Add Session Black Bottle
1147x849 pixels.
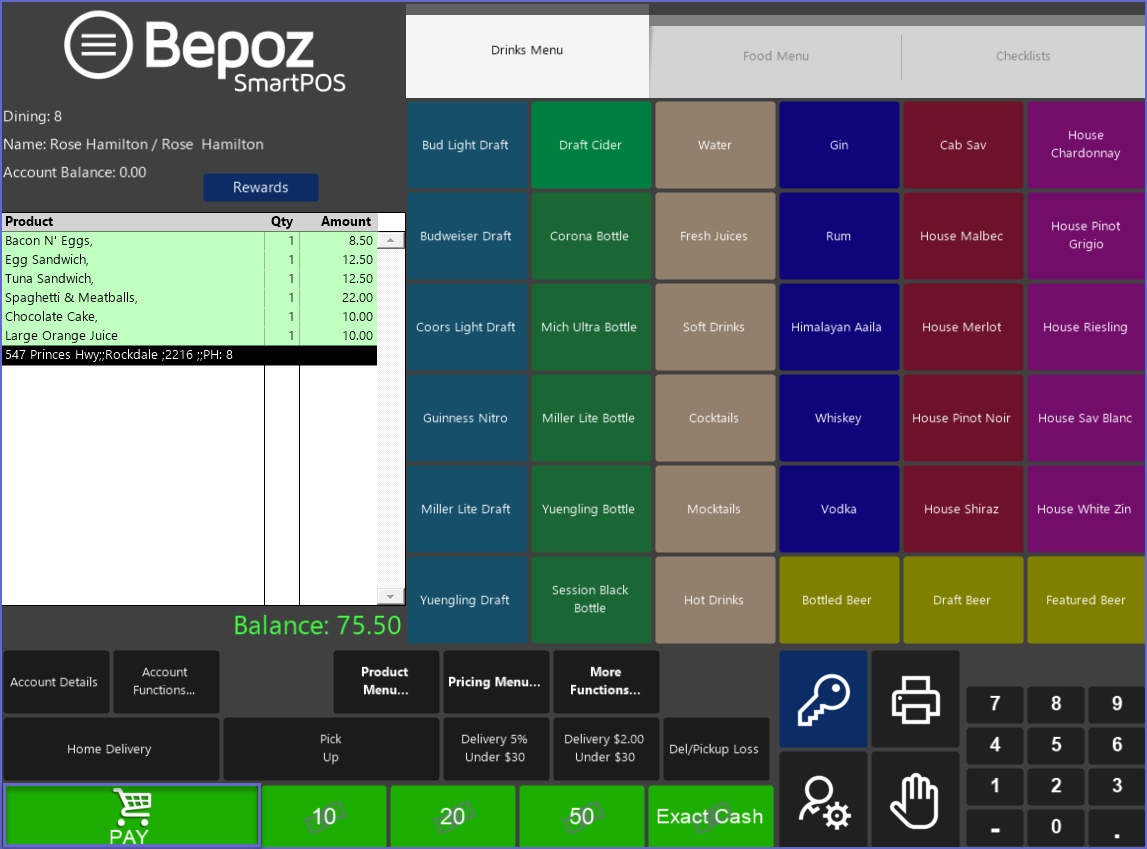coord(590,600)
